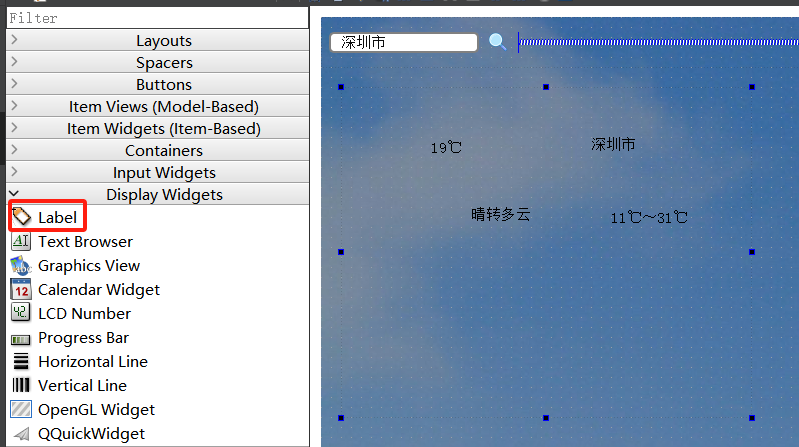Select the 晴转多云 weather label
Screen dimensions: 799x447
pyautogui.click(x=500, y=214)
